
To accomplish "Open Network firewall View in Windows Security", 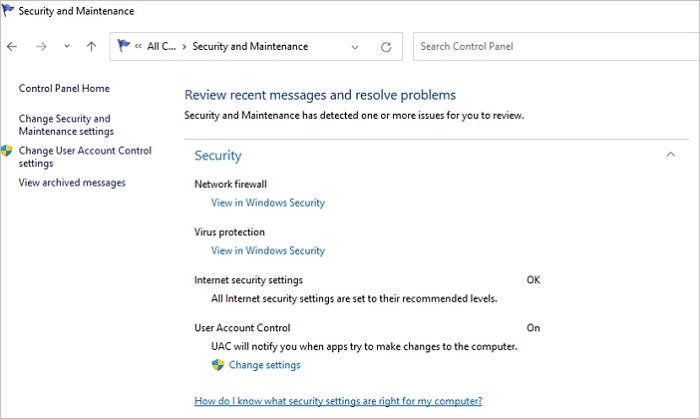I will [268, 203].
